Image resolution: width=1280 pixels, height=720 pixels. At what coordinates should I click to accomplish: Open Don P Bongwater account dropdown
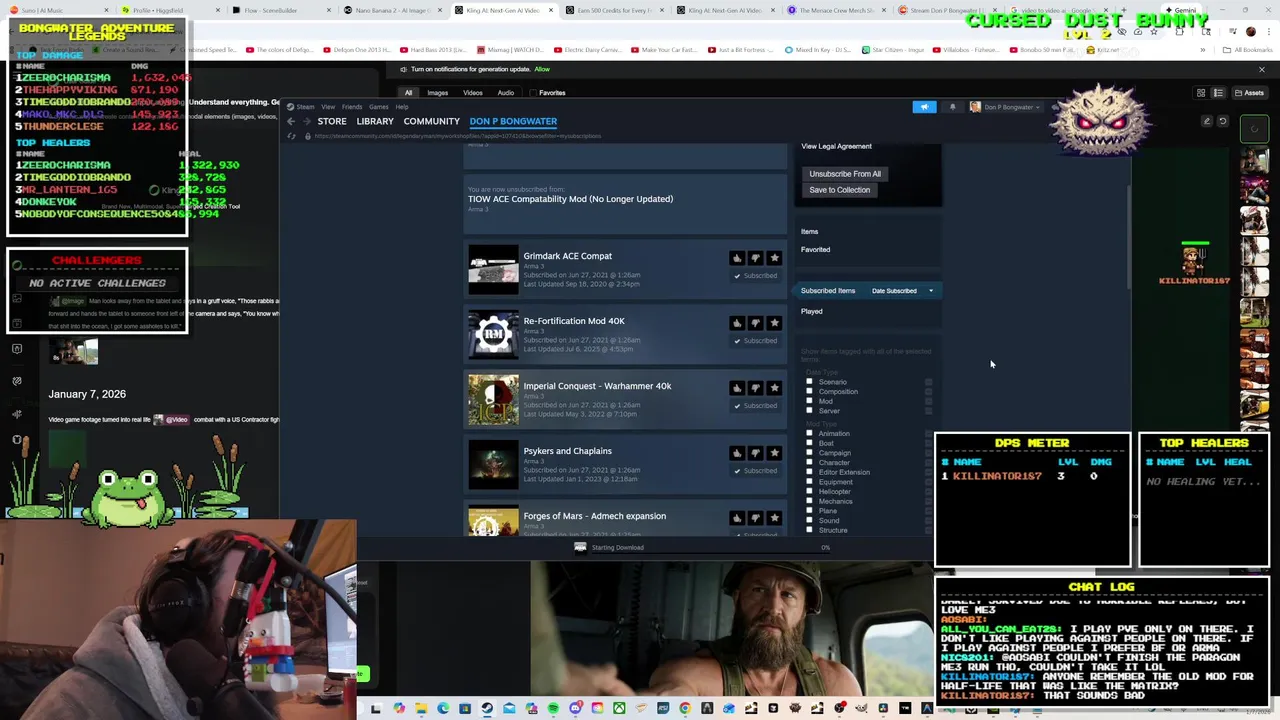pyautogui.click(x=1006, y=107)
